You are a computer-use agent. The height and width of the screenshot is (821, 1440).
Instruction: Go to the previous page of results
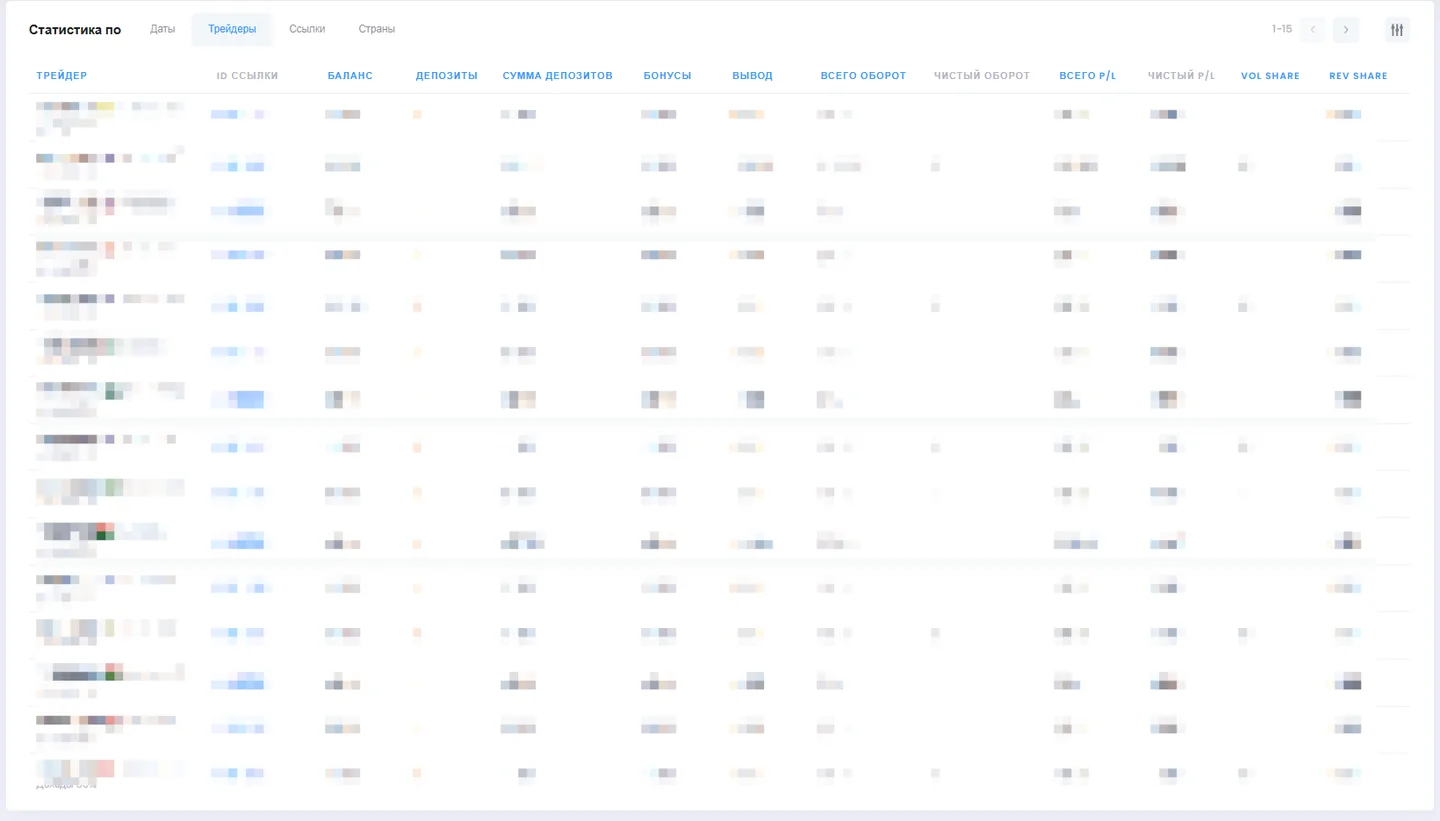[x=1313, y=30]
